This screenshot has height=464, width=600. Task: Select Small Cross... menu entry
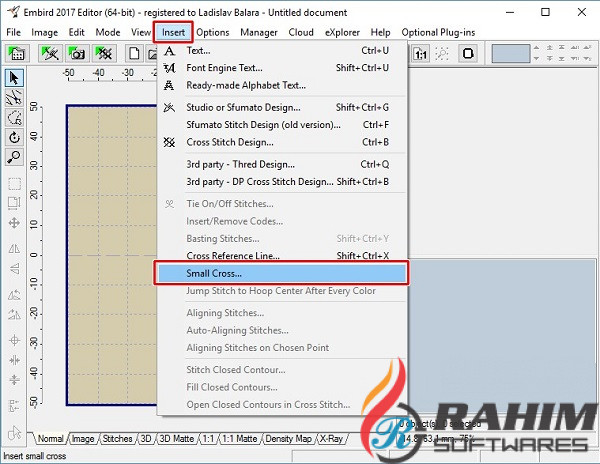282,273
